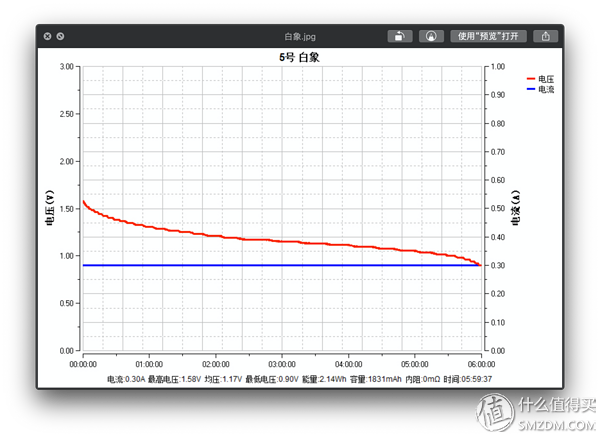Image resolution: width=600 pixels, height=437 pixels.
Task: Click the 最低电压:0.90V footer value
Action: pos(272,379)
